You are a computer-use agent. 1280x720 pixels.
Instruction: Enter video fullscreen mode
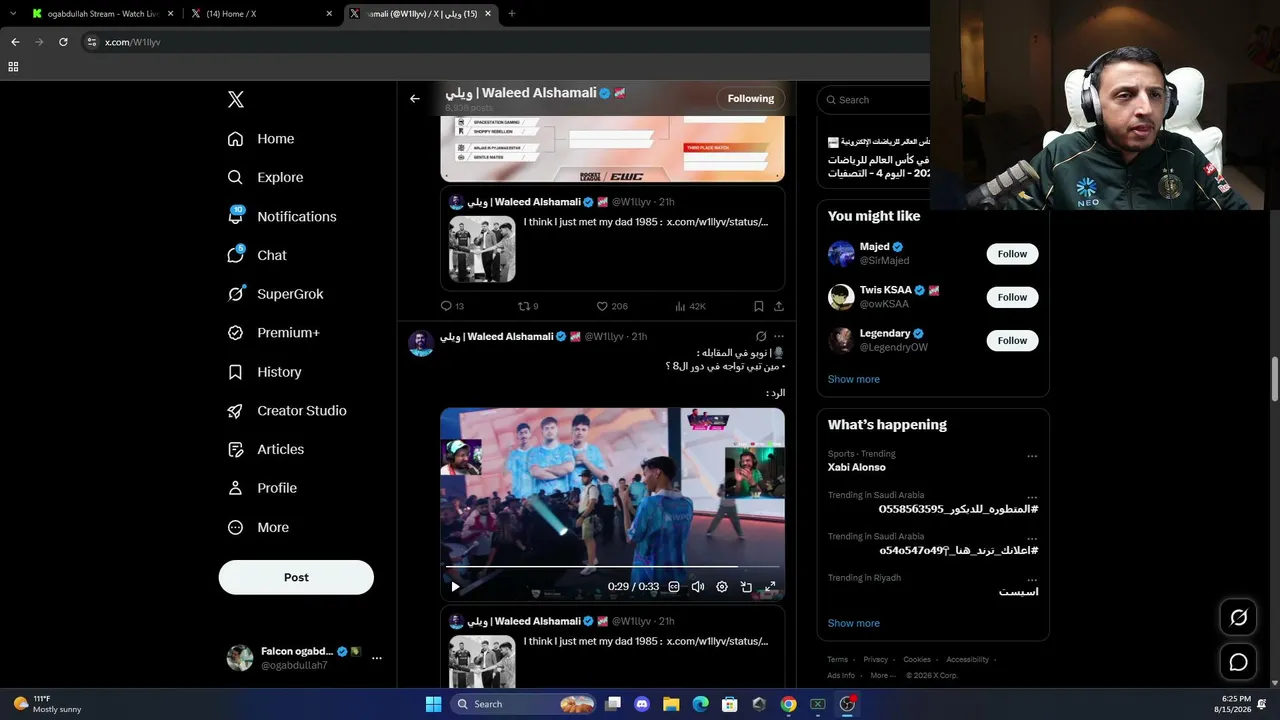(x=770, y=587)
